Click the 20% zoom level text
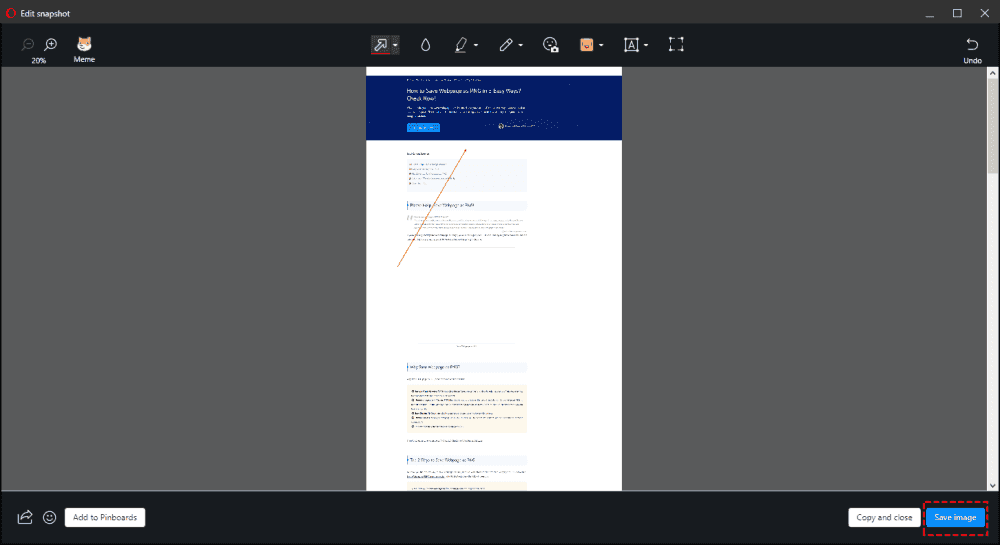Image resolution: width=1000 pixels, height=545 pixels. click(39, 61)
